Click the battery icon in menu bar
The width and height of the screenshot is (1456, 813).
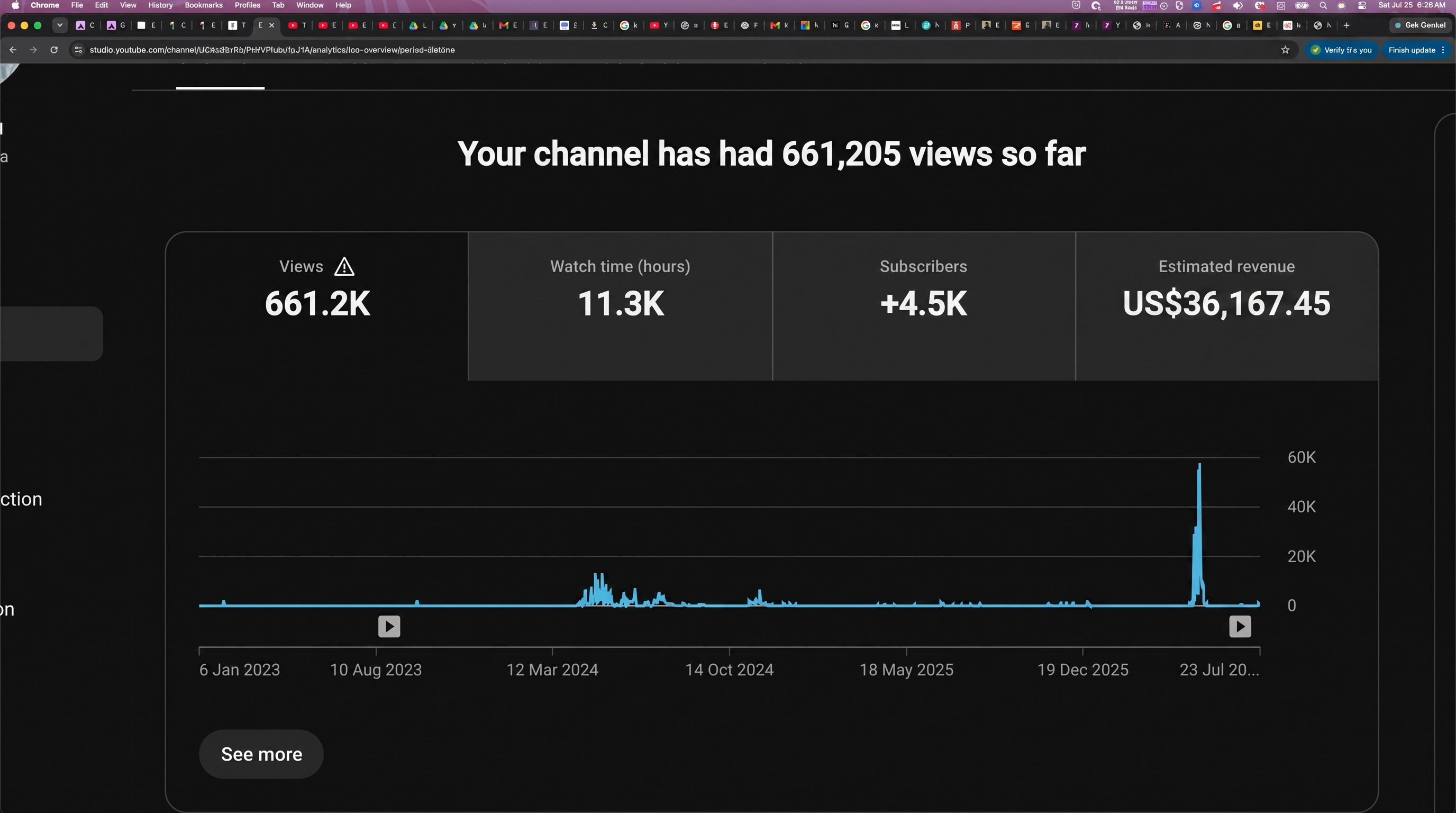pos(1302,5)
